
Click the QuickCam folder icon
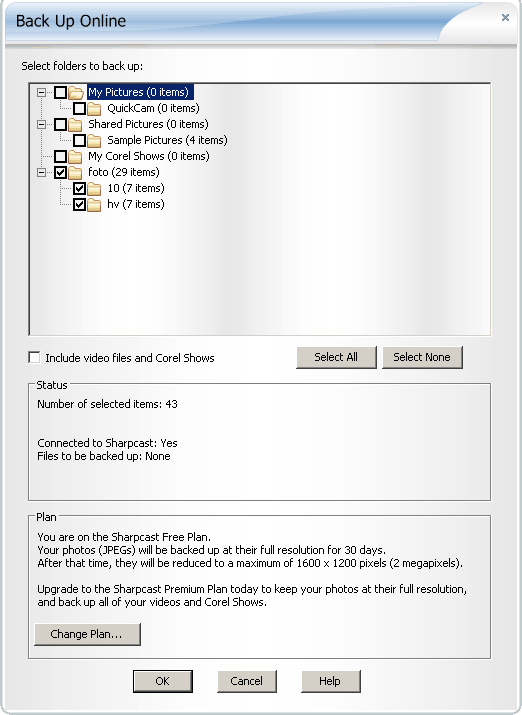pos(94,109)
